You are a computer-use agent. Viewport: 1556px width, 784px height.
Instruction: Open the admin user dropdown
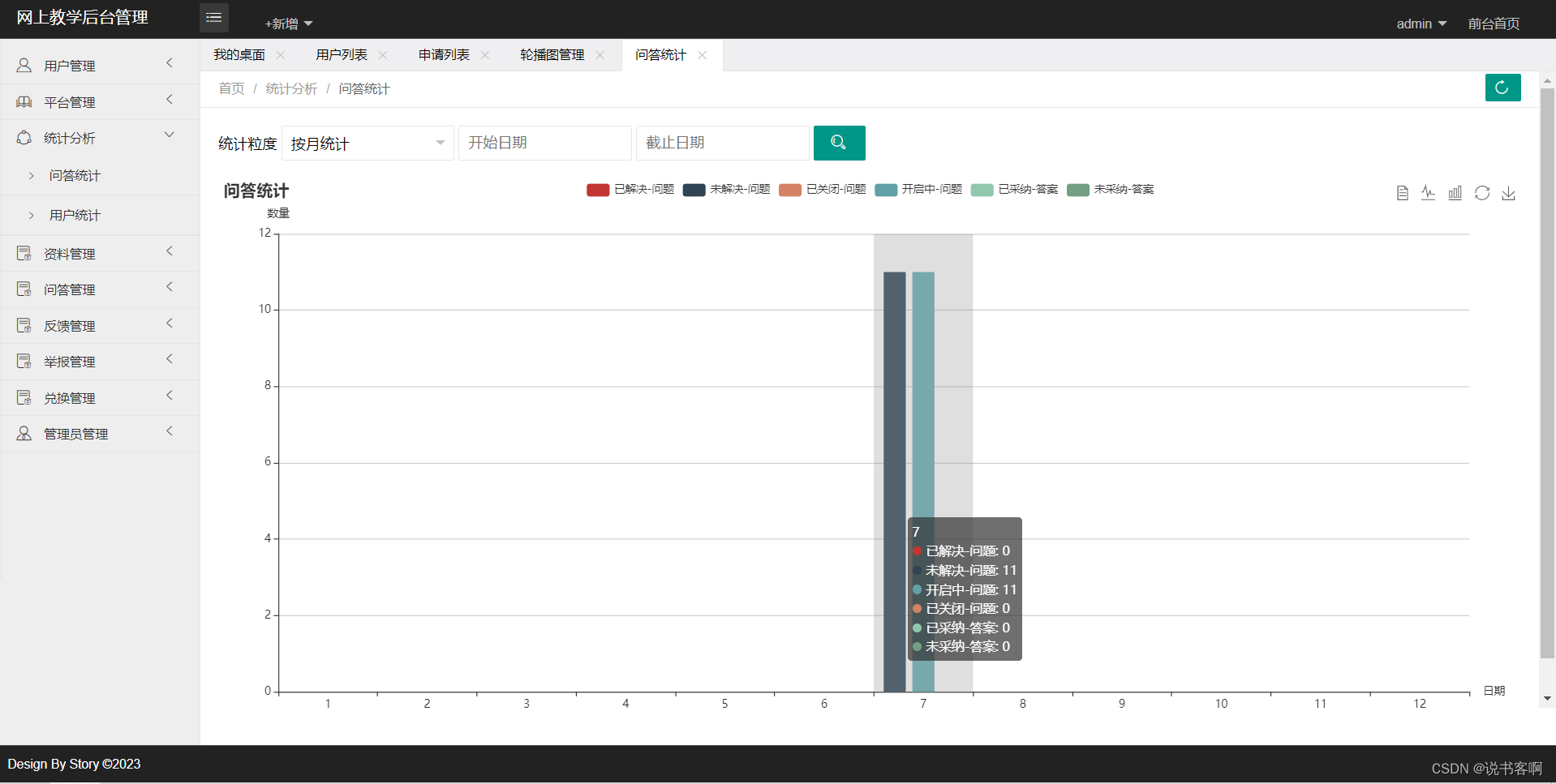(x=1421, y=24)
